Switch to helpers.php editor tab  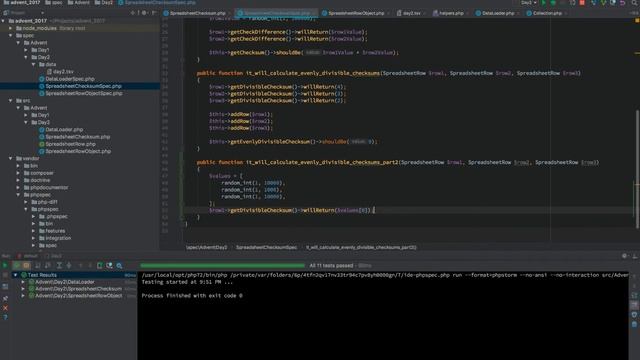pos(451,13)
